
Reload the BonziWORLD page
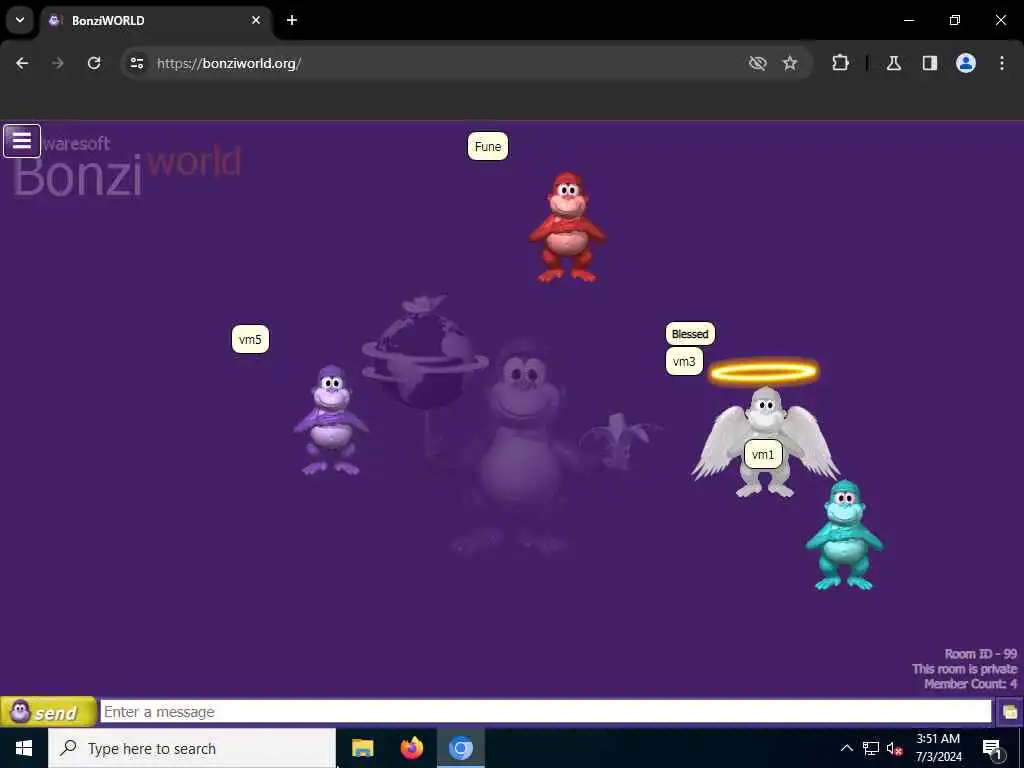(x=94, y=63)
